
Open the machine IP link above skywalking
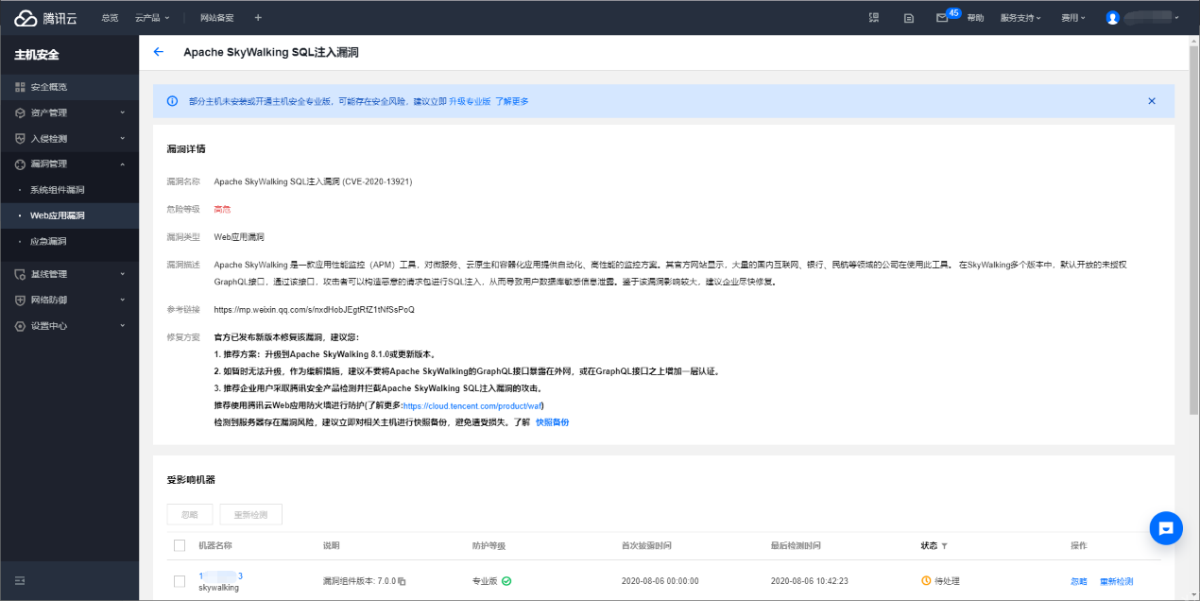tap(220, 576)
